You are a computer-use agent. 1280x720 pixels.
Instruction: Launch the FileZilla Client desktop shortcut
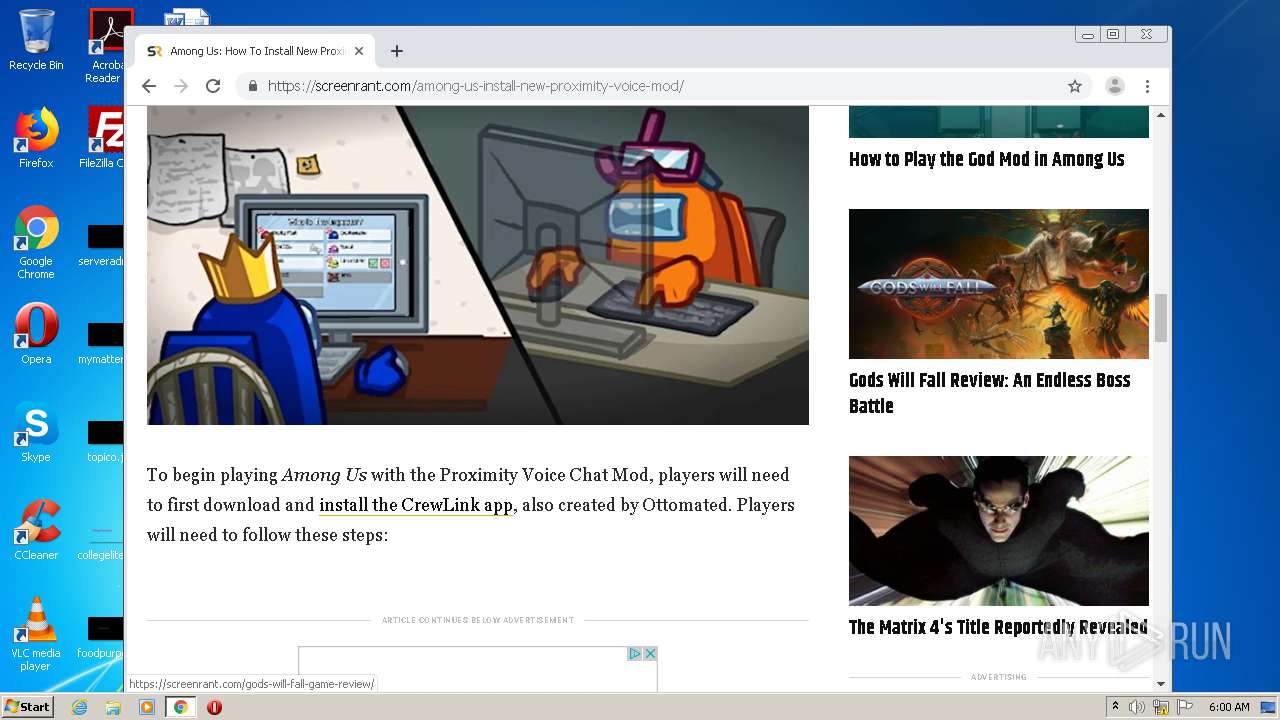[x=104, y=138]
